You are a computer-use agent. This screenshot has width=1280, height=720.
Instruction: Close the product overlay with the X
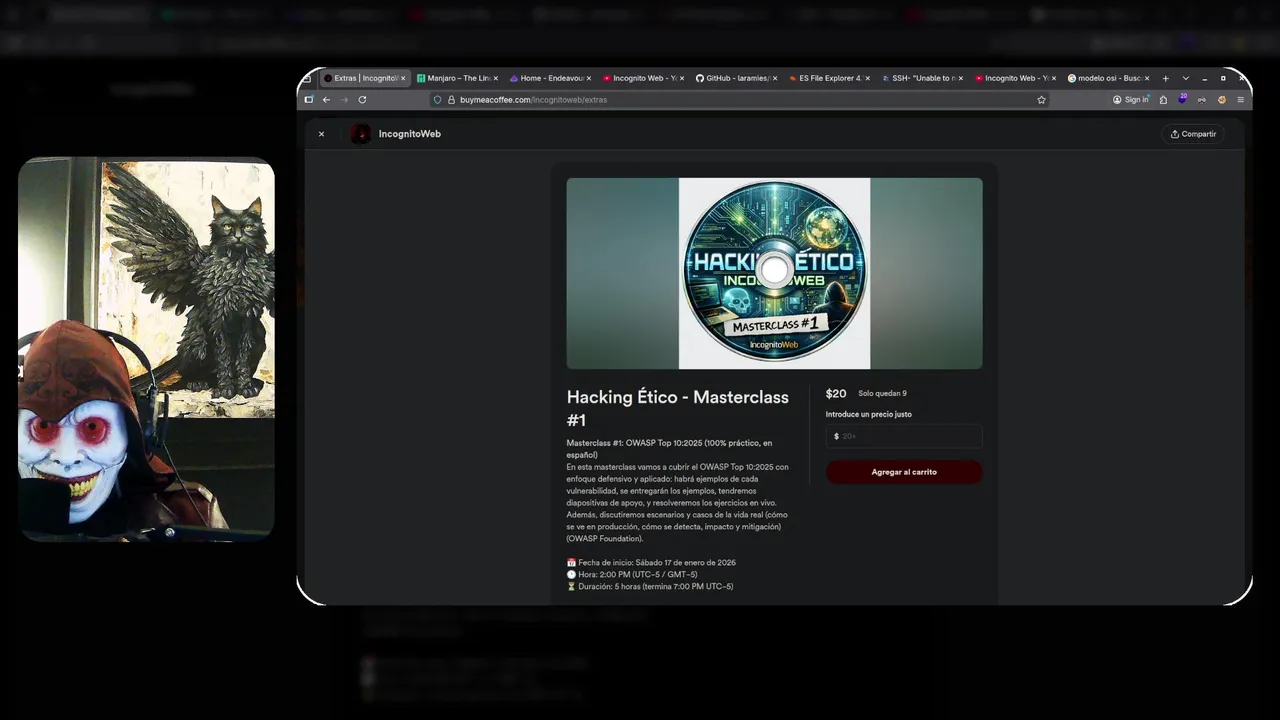[321, 134]
